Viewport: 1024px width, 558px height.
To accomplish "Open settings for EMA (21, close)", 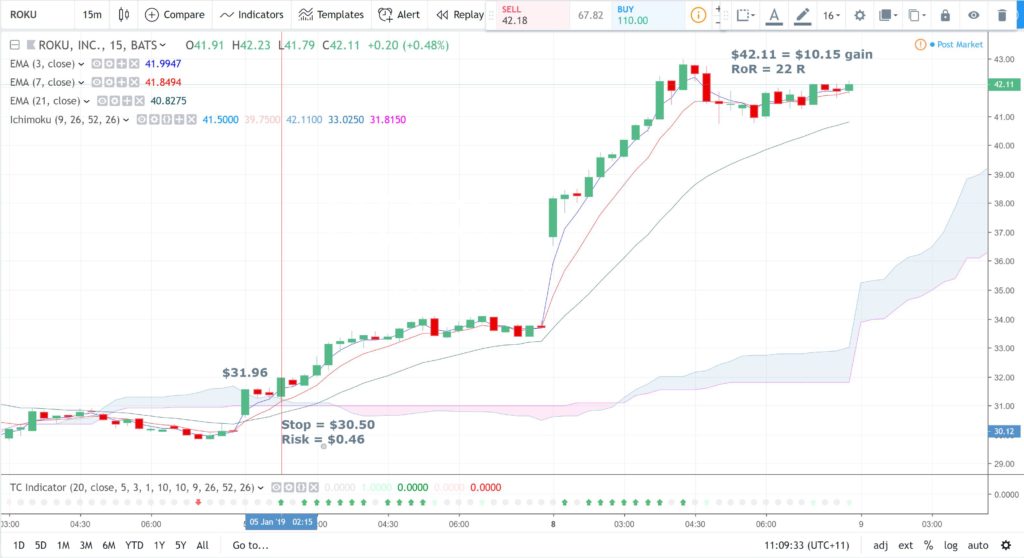I will click(115, 101).
